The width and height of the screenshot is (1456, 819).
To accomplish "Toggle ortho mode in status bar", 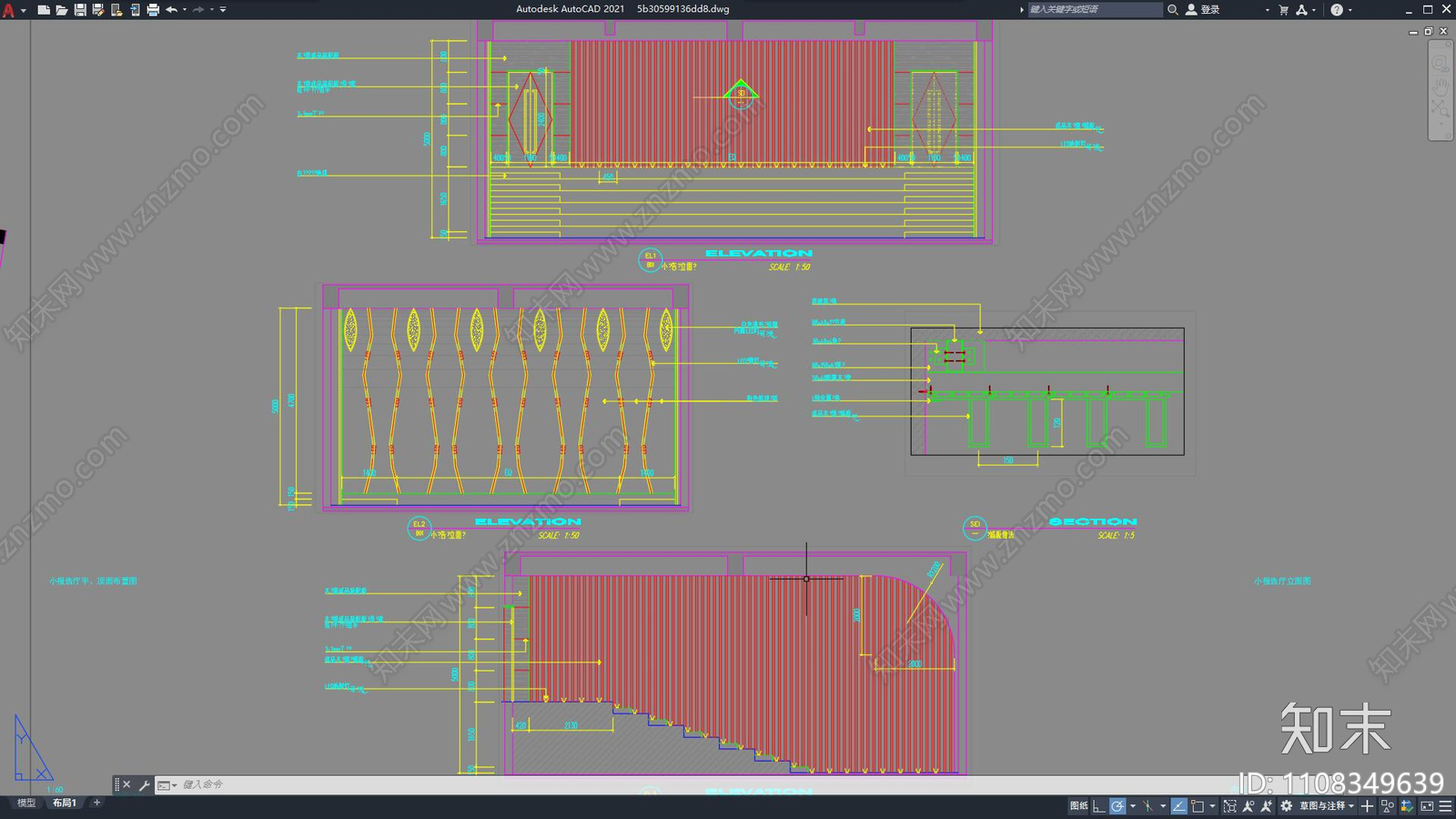I will [x=1098, y=806].
